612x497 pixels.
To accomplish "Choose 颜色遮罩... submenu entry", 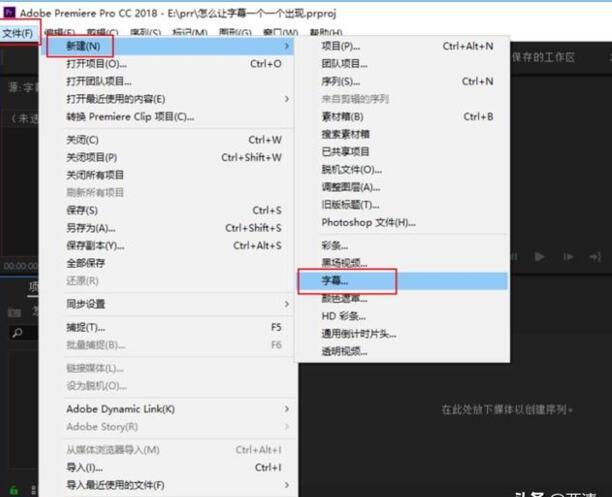I will [403, 299].
